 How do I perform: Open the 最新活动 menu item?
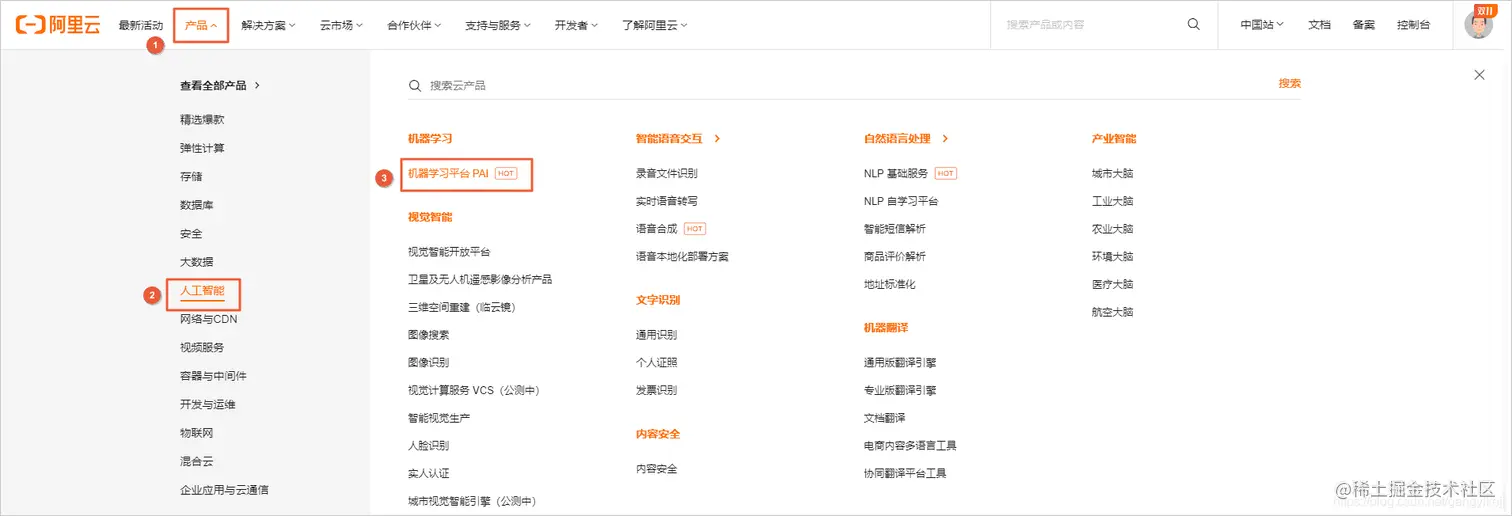[x=140, y=25]
